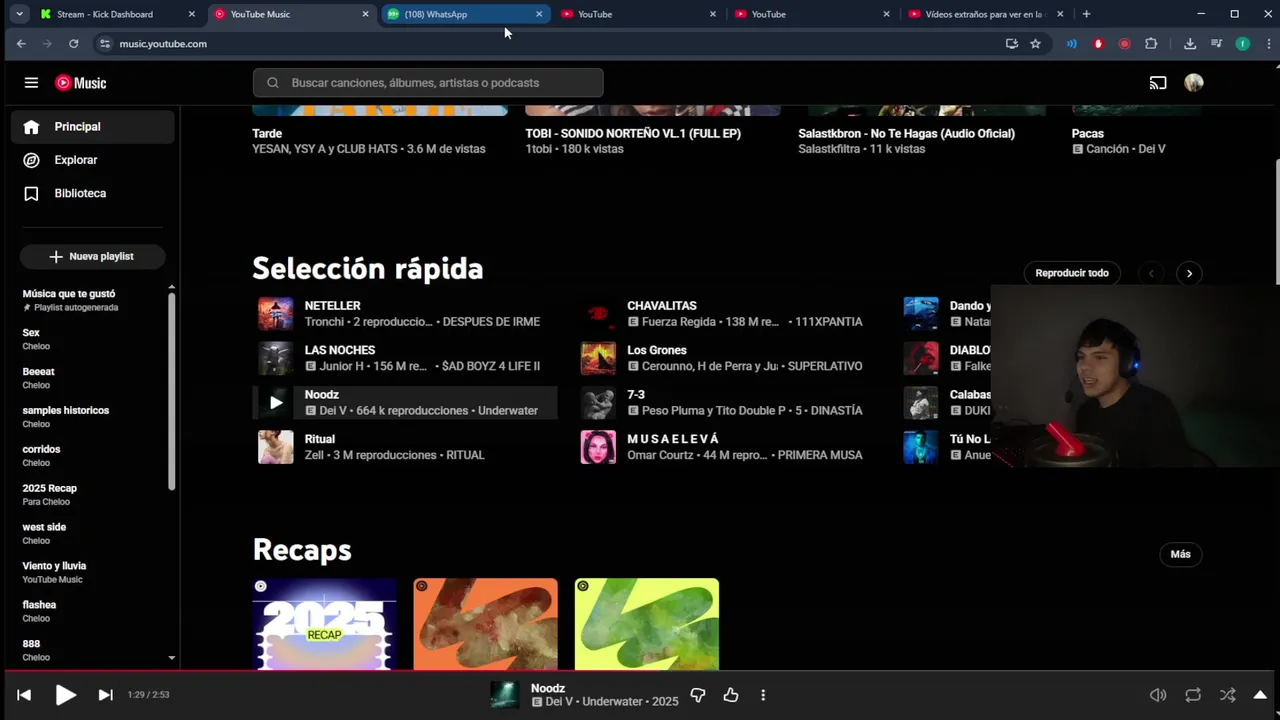The height and width of the screenshot is (720, 1280).
Task: Open the green Recap card
Action: (x=646, y=624)
